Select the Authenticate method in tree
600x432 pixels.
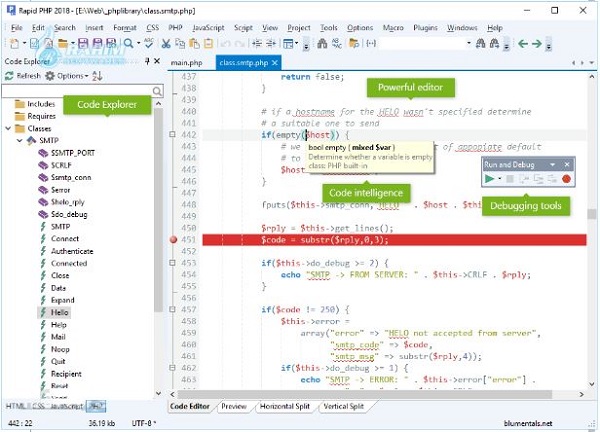point(72,251)
